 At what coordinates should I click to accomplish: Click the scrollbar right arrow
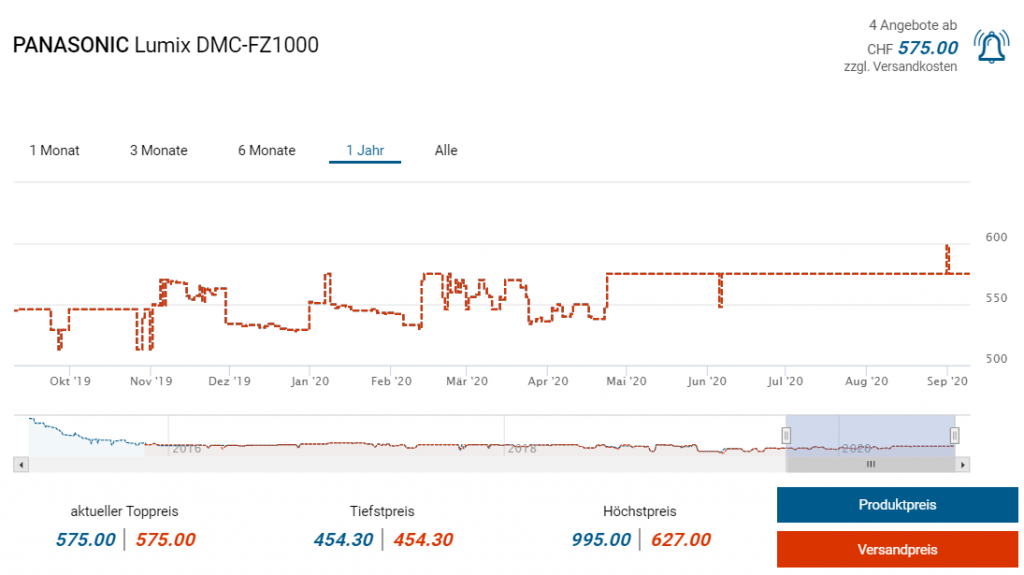[x=963, y=465]
